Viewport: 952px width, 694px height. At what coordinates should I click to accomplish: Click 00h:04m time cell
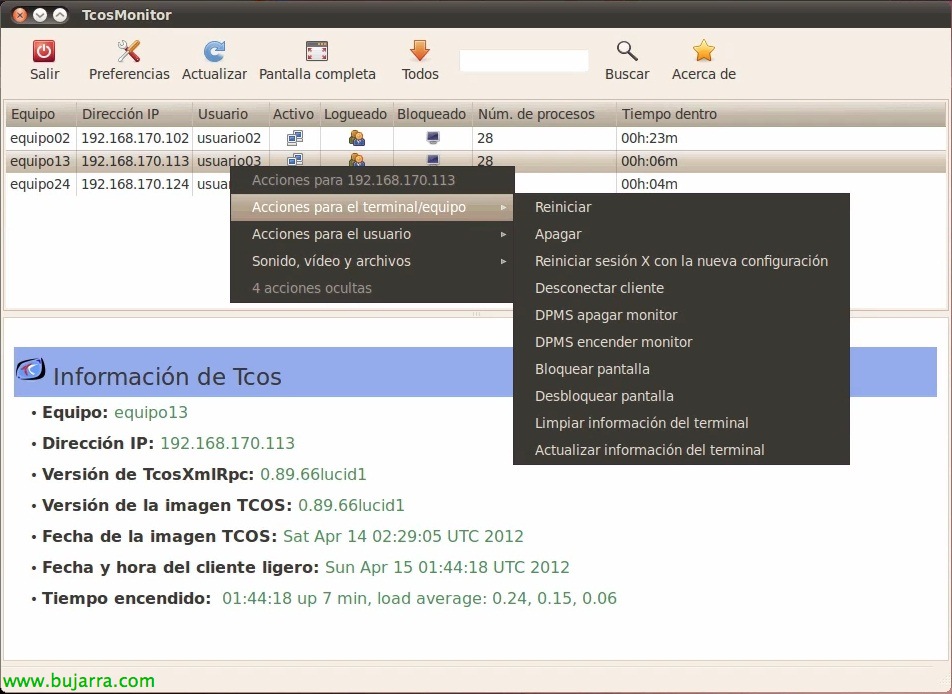(x=649, y=184)
